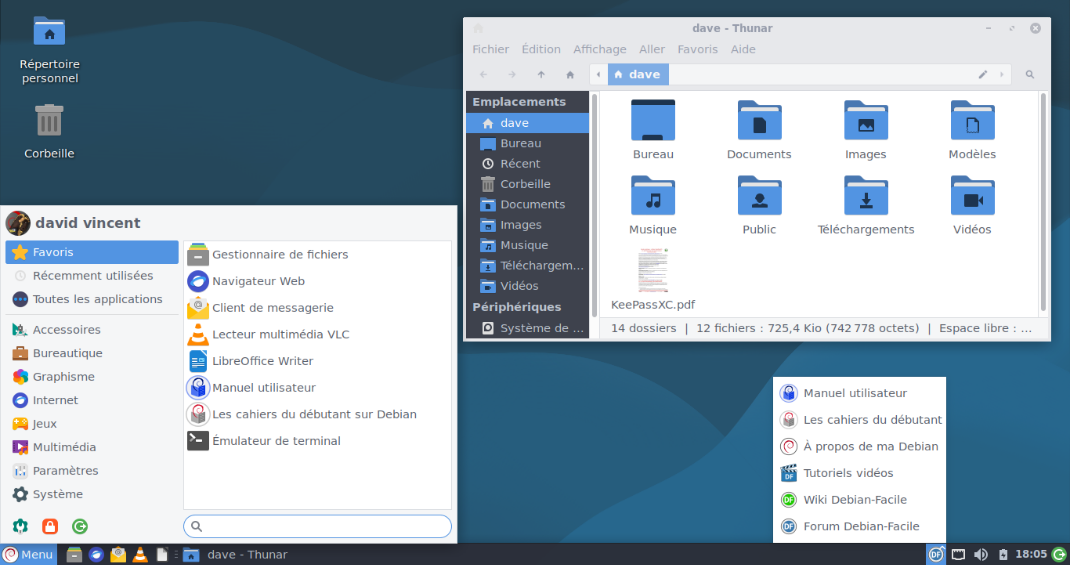Open the Vidéos folder icon in file view
This screenshot has height=565, width=1070.
click(x=972, y=196)
